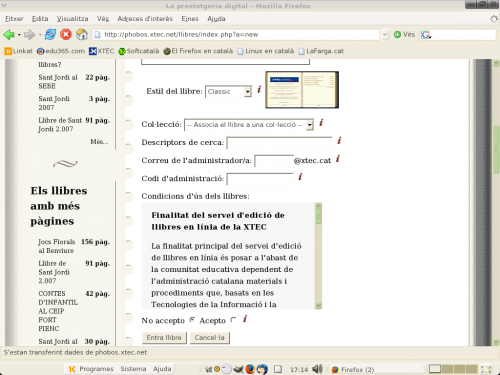This screenshot has width=500, height=375.
Task: Open the Eines menu
Action: pos(190,19)
